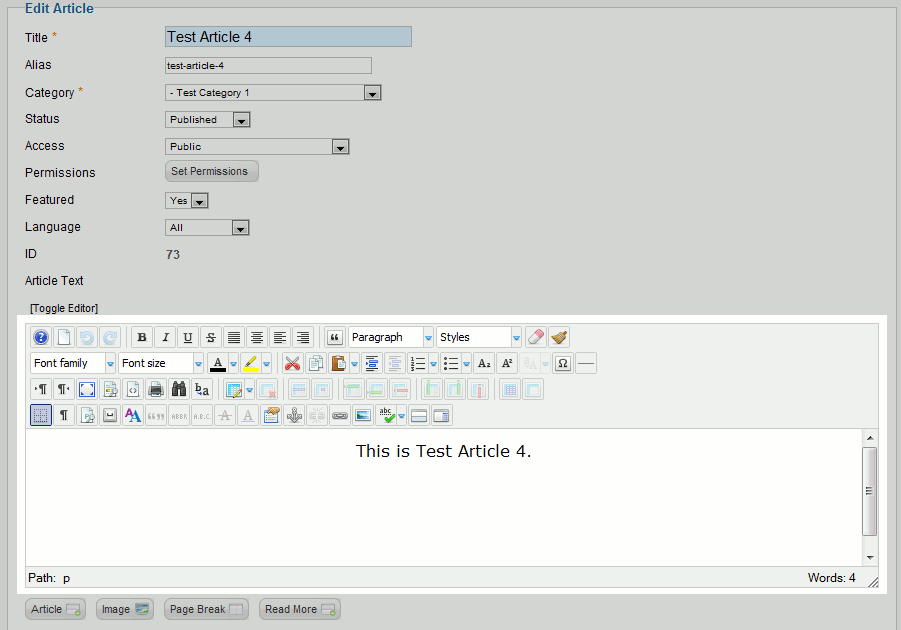Image resolution: width=901 pixels, height=630 pixels.
Task: Toggle visual aid guidelines button
Action: (x=41, y=415)
